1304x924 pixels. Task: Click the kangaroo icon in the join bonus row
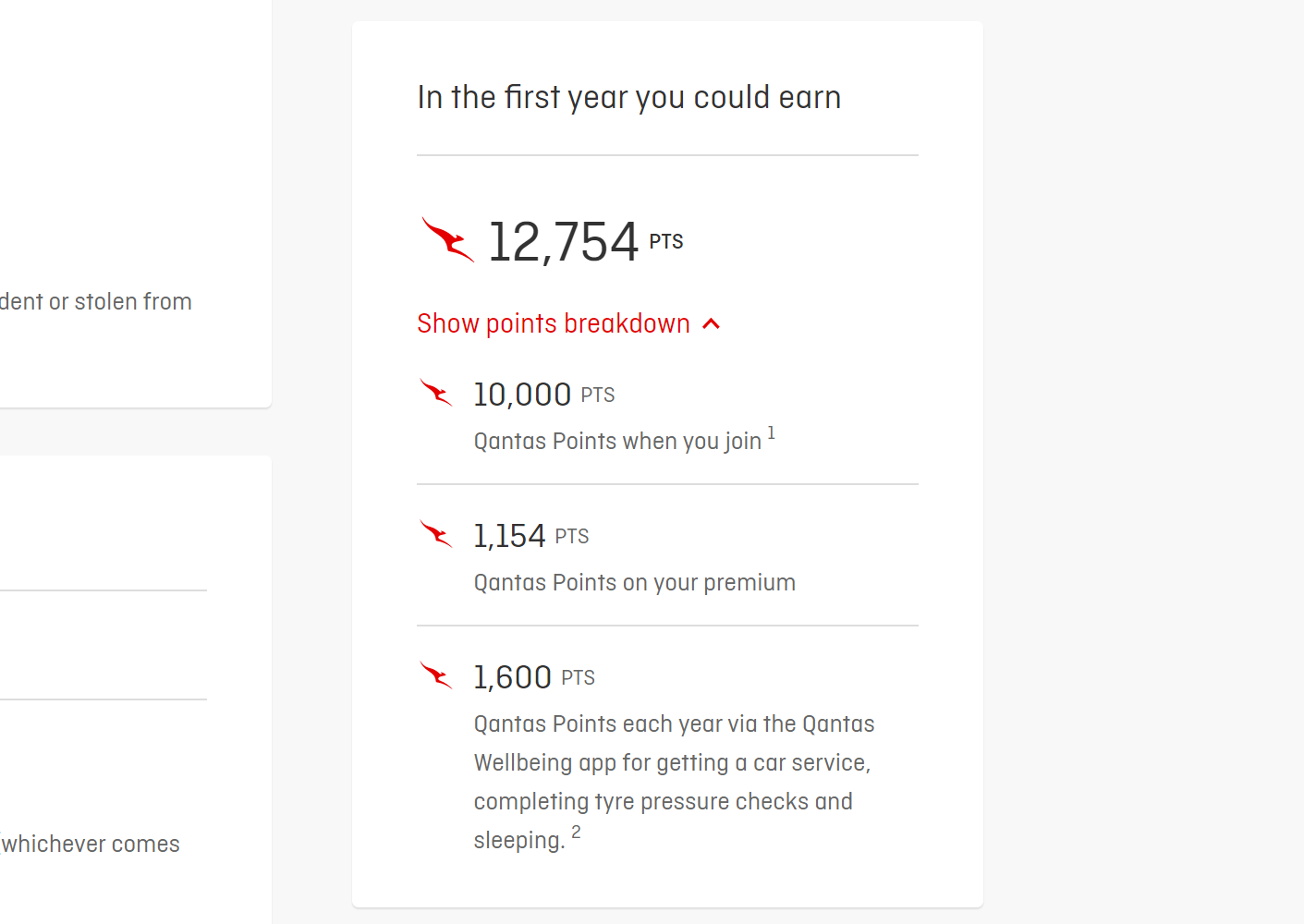coord(435,392)
